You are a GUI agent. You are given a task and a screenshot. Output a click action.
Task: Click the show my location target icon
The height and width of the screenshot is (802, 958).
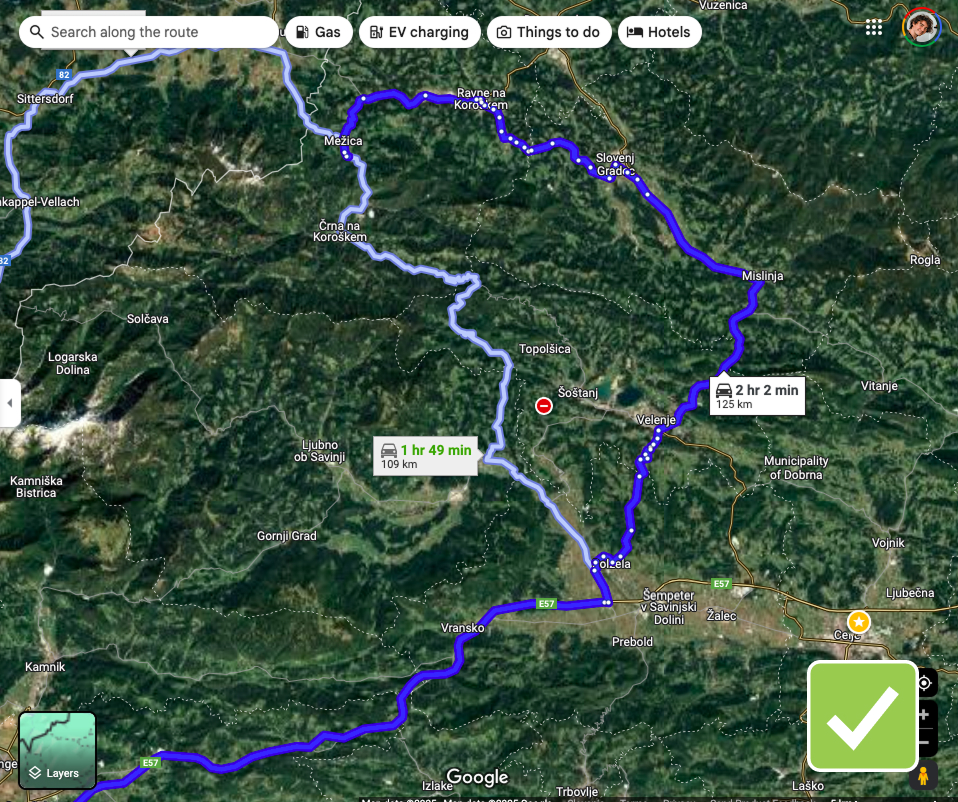[924, 682]
